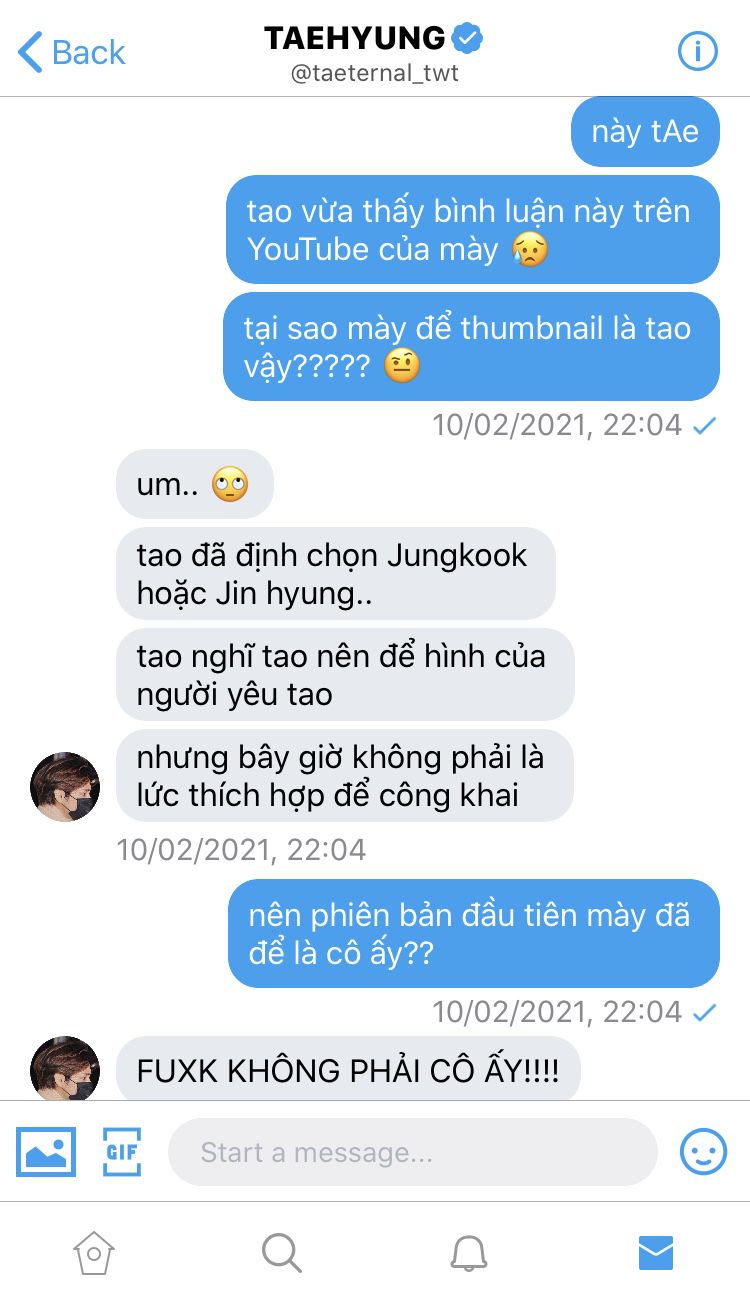Tap avatar beside 'nhưng bây giờ' message
The height and width of the screenshot is (1302, 750).
(x=65, y=786)
